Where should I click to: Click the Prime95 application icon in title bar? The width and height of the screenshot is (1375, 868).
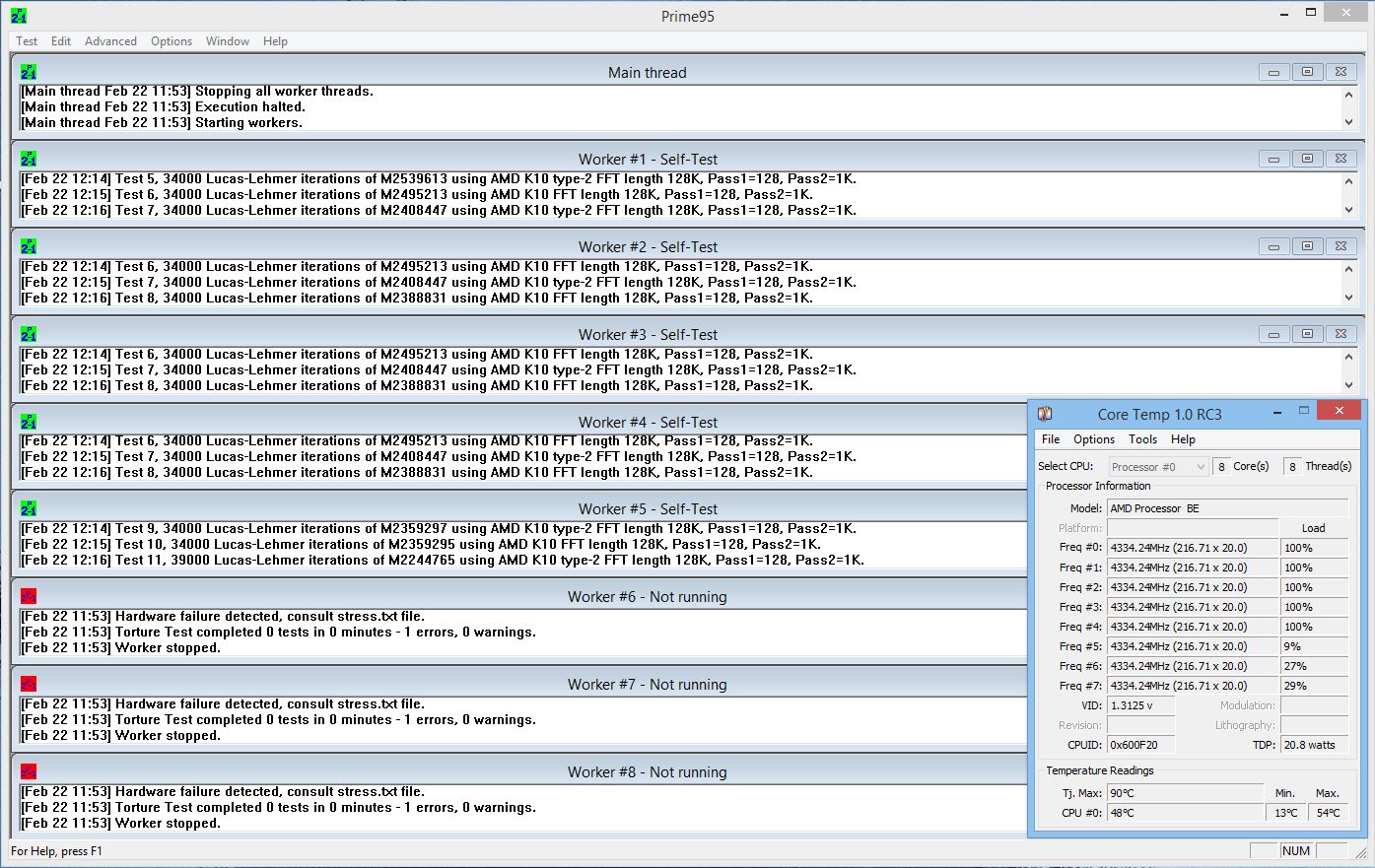pyautogui.click(x=18, y=16)
